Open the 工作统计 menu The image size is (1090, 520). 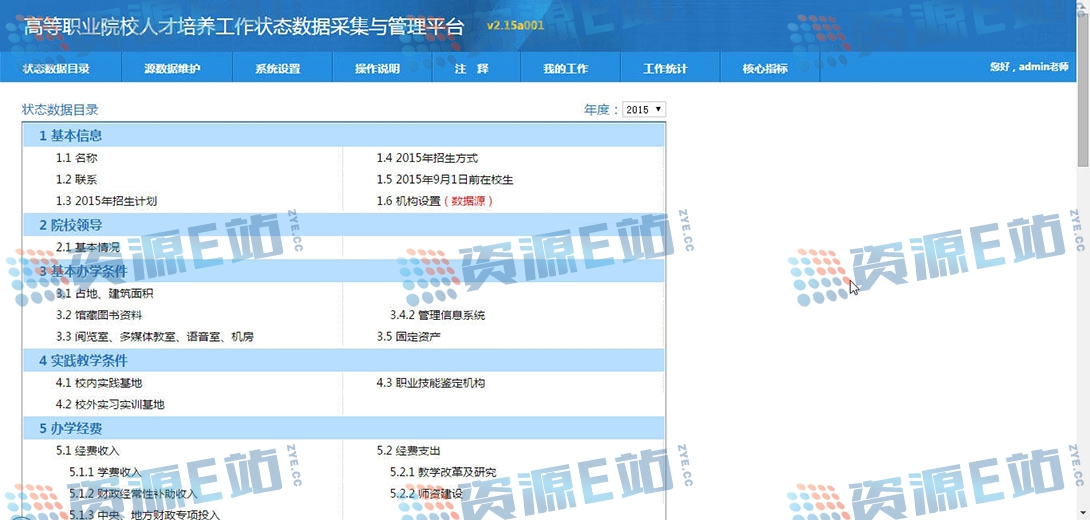tap(665, 69)
